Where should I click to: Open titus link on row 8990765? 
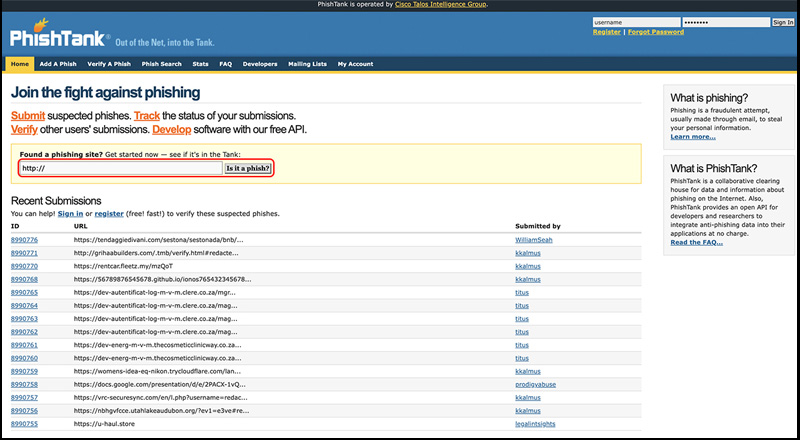(x=522, y=292)
